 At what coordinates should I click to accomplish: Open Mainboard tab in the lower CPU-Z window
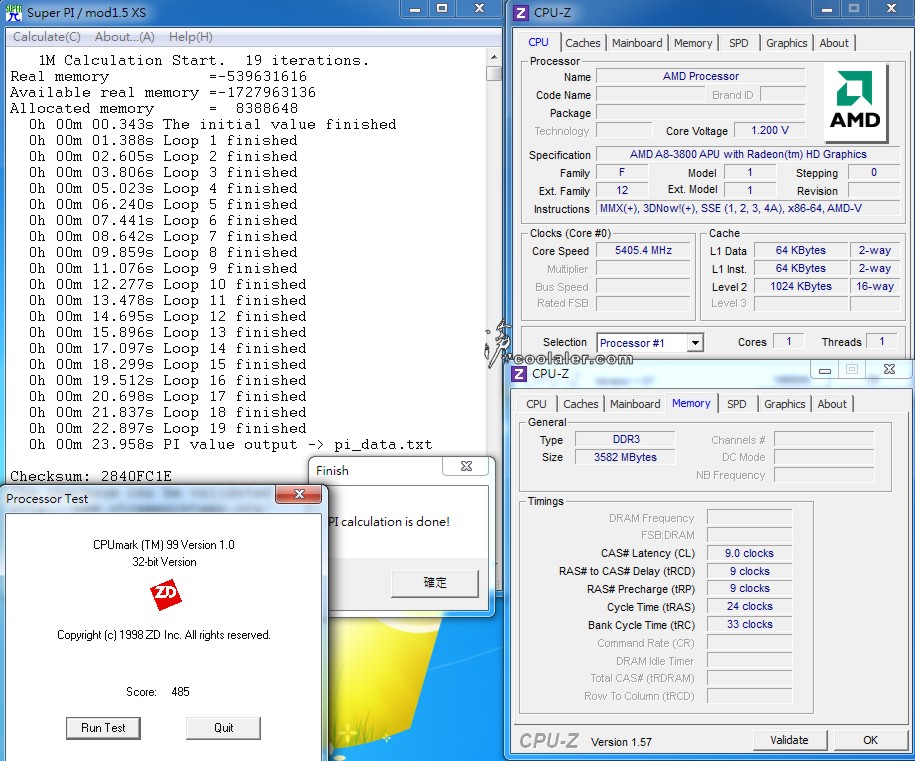click(635, 404)
